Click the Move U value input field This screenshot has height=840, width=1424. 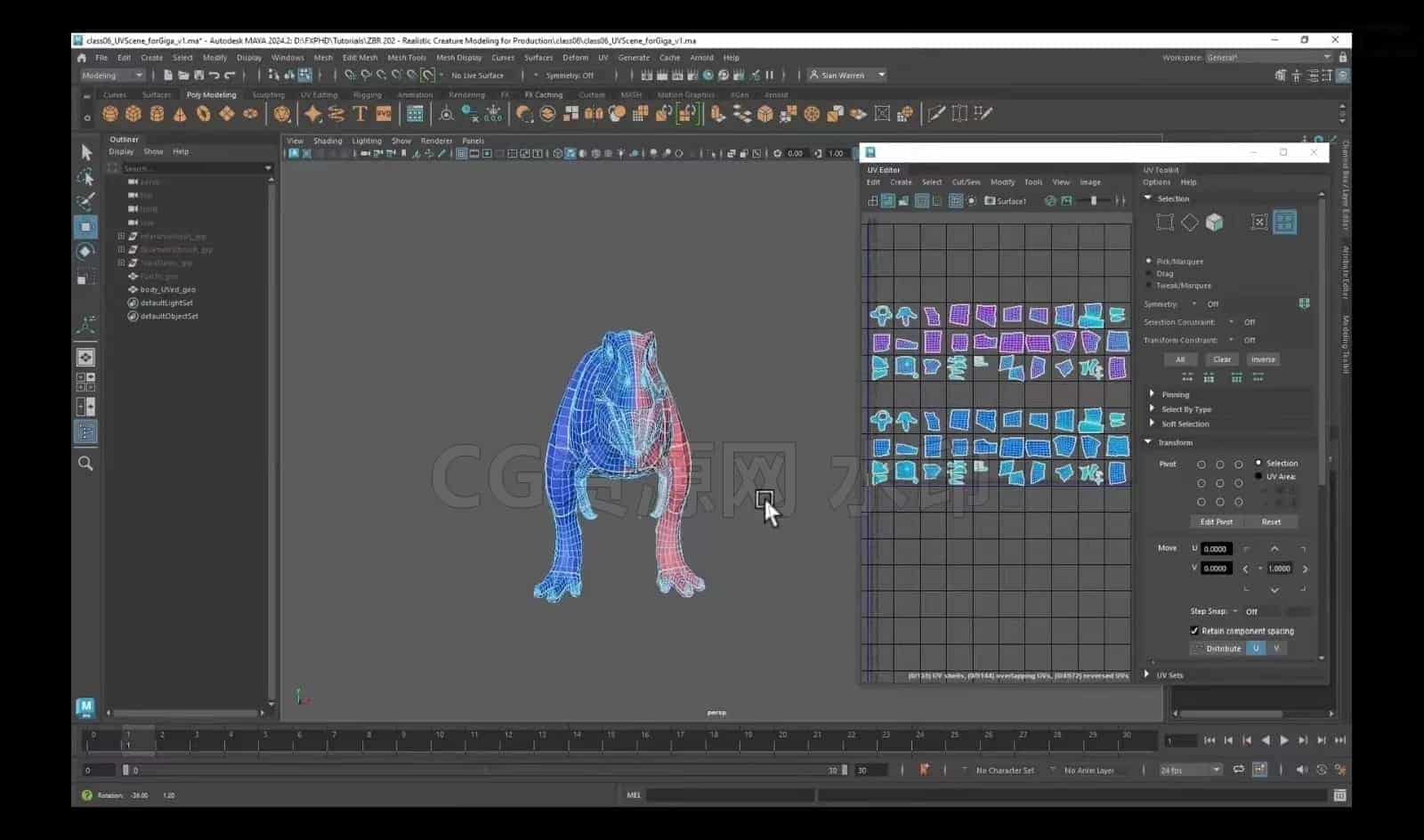point(1215,549)
